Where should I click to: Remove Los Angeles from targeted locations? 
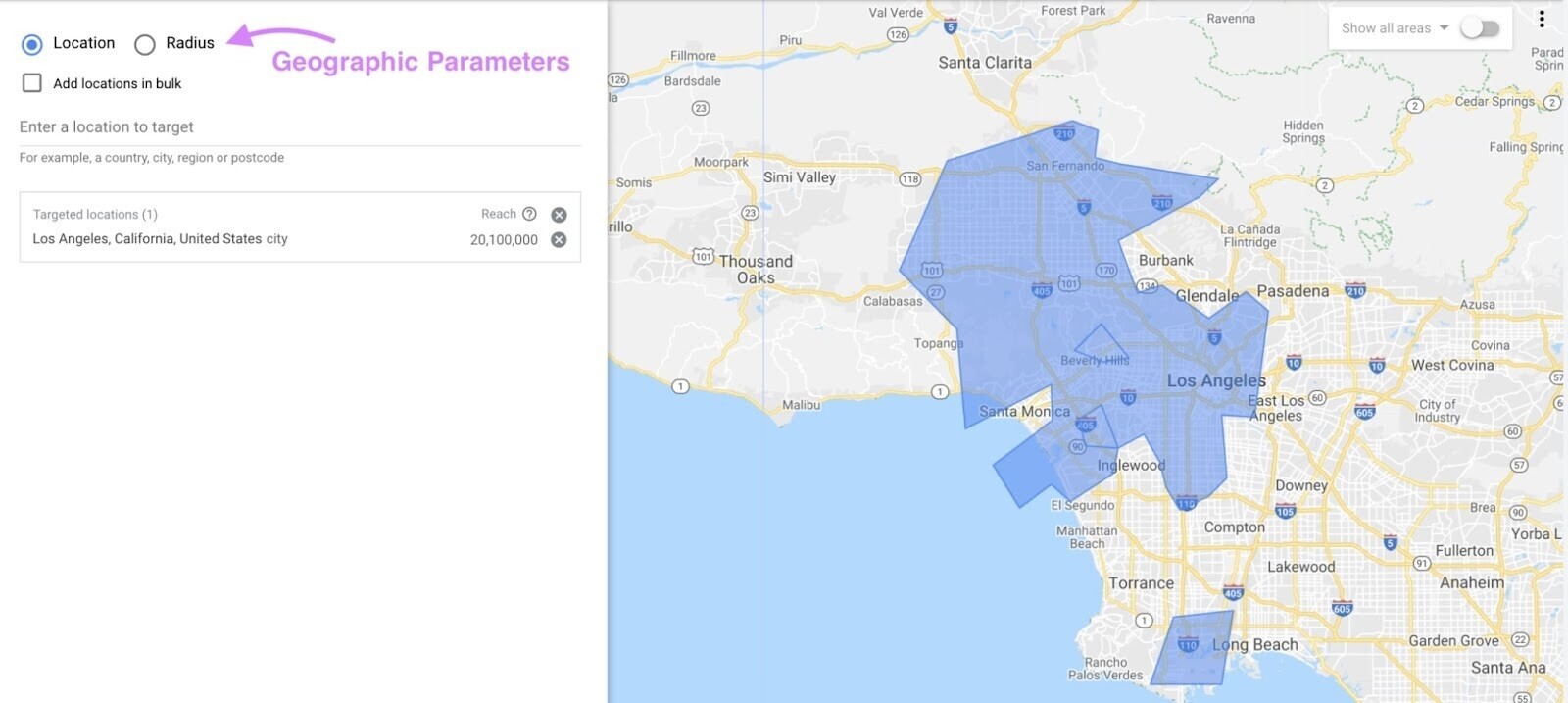pos(559,240)
